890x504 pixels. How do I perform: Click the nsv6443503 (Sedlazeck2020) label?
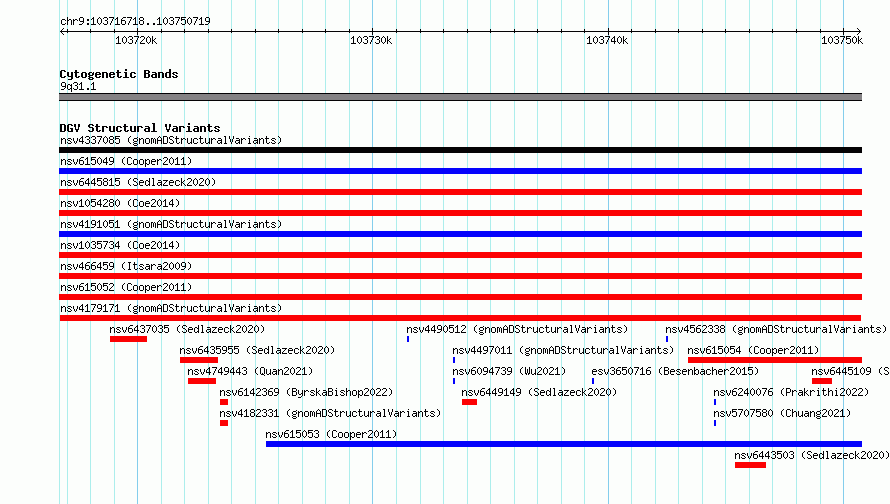(812, 455)
